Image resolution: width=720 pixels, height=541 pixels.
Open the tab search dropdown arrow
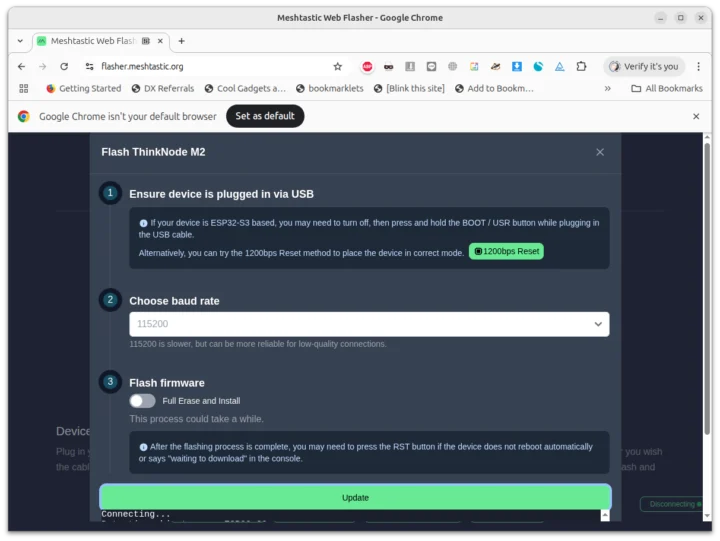[20, 41]
